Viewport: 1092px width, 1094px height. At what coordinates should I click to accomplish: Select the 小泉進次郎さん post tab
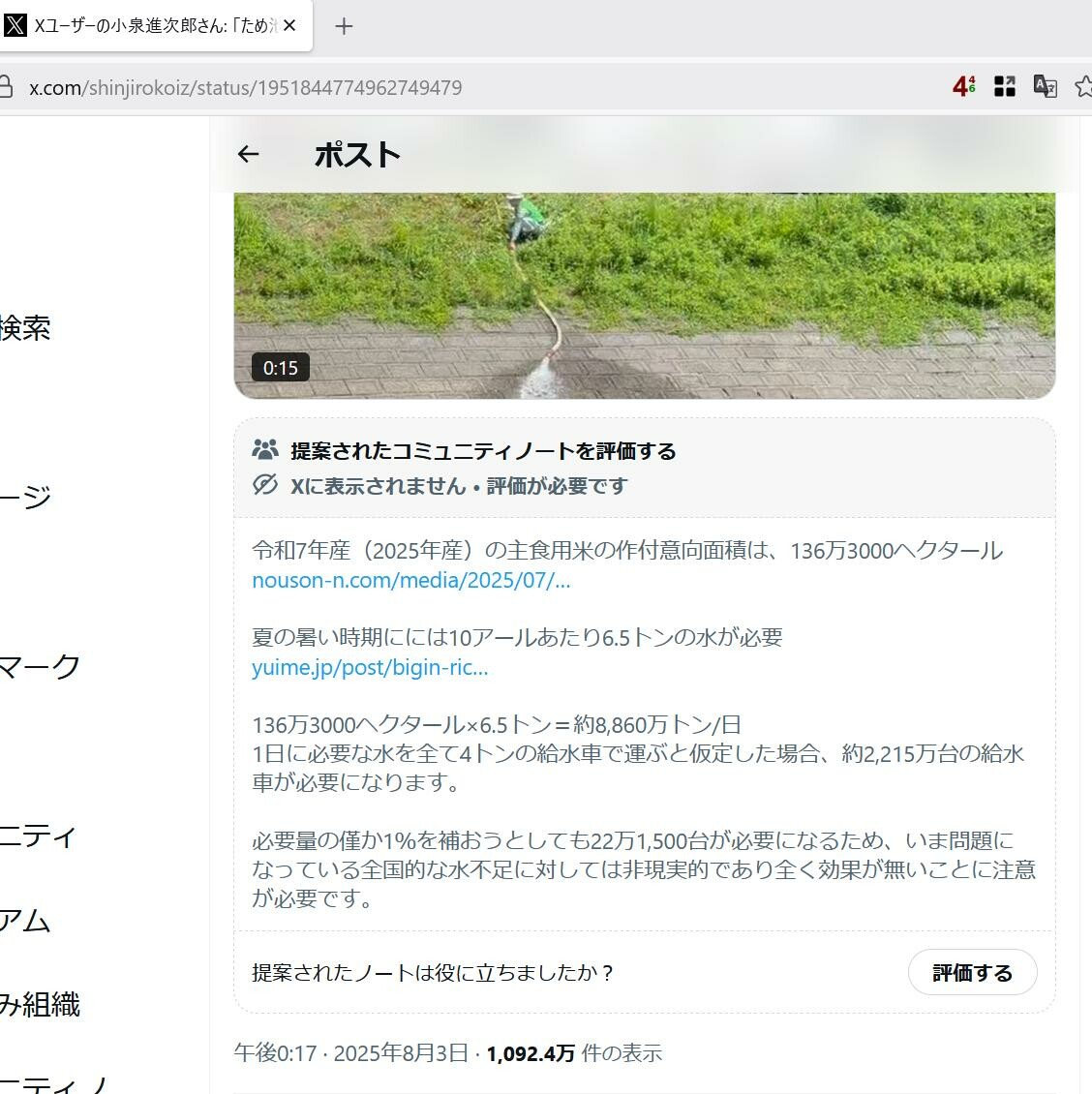click(155, 26)
